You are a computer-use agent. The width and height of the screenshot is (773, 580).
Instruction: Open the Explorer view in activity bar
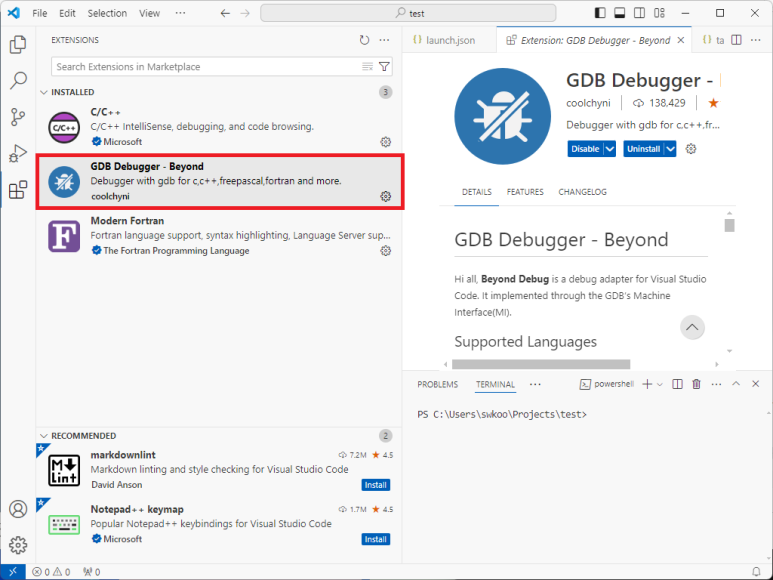18,45
